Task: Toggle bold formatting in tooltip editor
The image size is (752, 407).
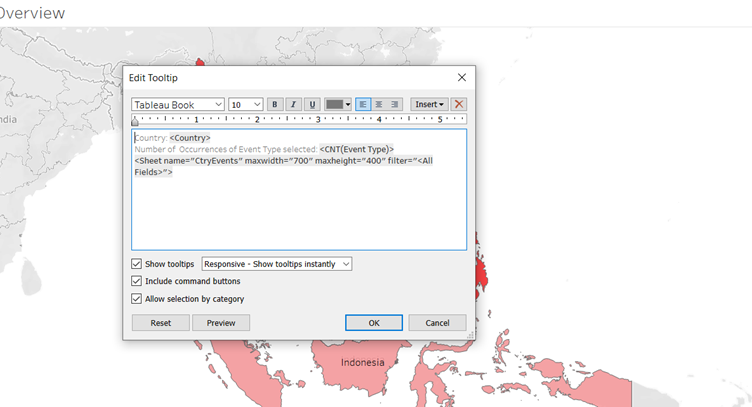Action: pos(275,104)
